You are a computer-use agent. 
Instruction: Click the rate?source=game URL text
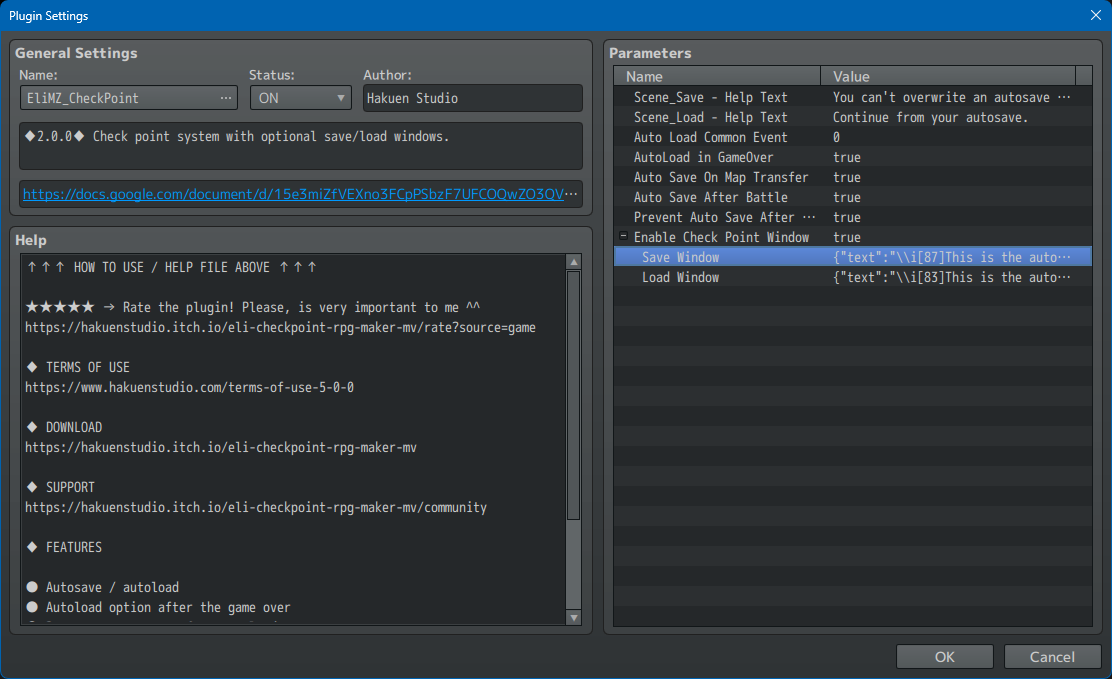click(280, 327)
